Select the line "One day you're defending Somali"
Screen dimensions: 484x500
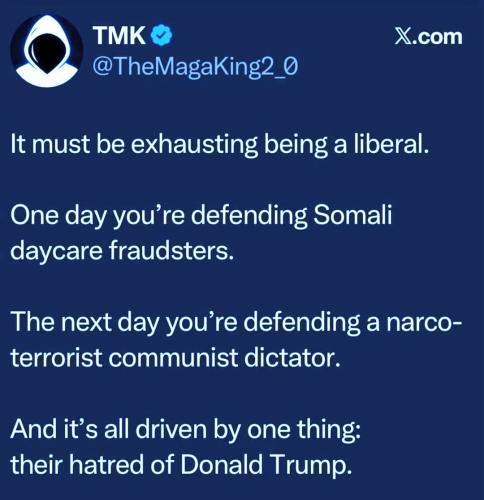pos(201,216)
